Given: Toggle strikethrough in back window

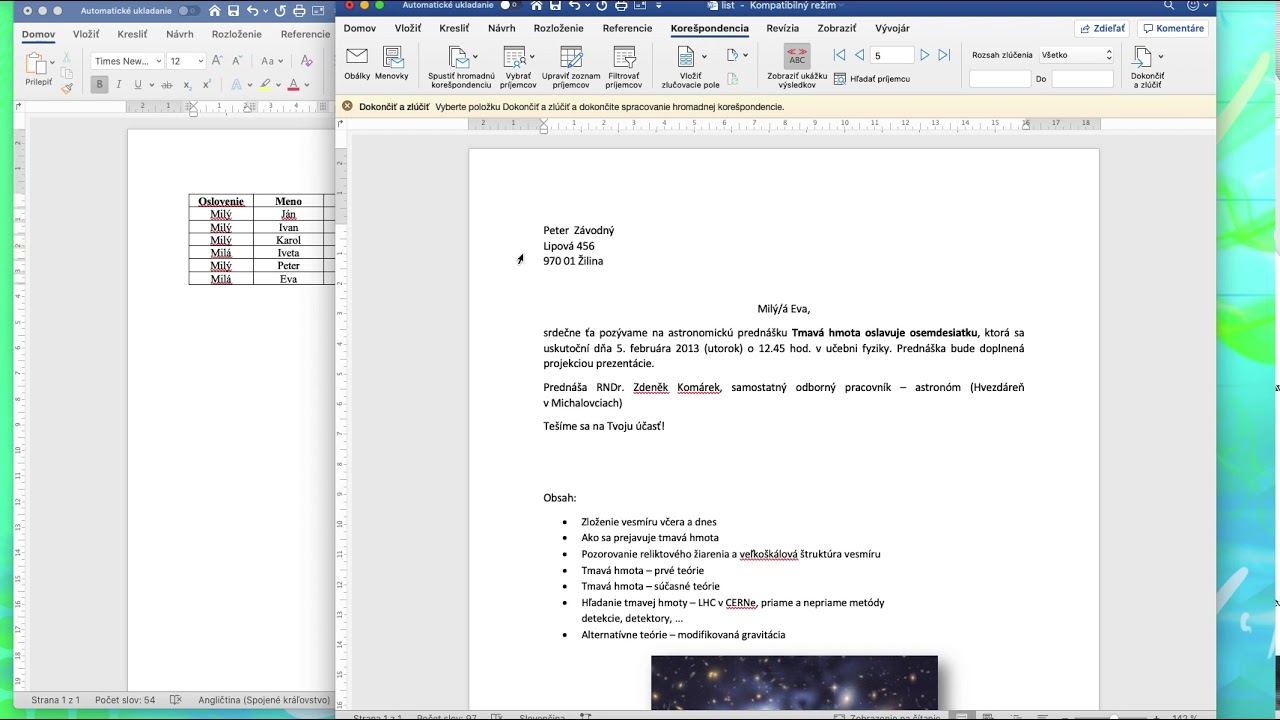Looking at the screenshot, I should coord(167,85).
